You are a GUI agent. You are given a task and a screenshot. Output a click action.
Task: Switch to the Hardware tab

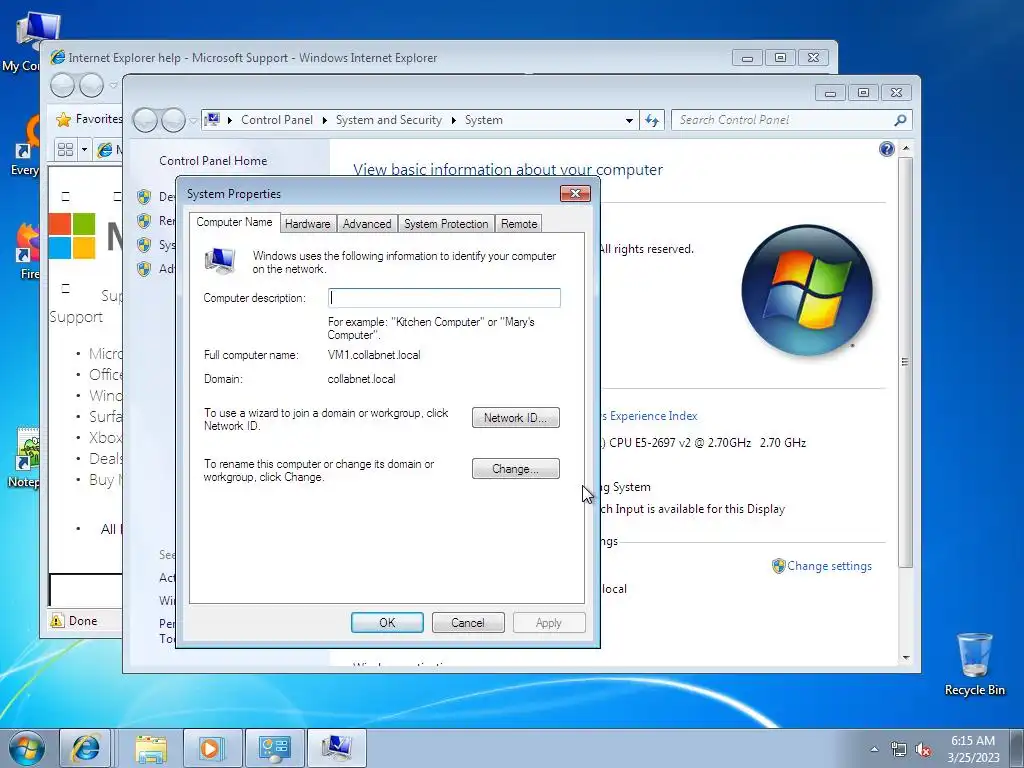tap(308, 224)
